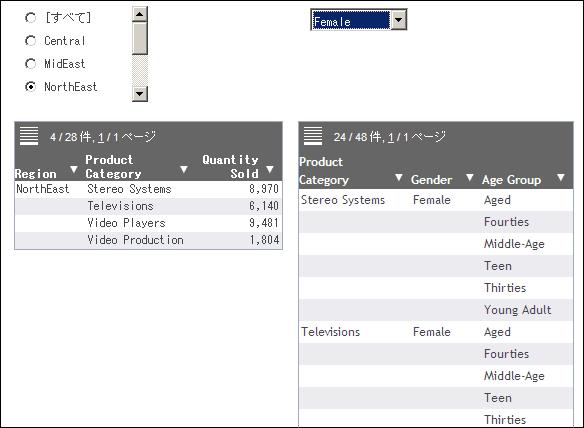Click page link 1 in left report
584x428 pixels.
coord(101,137)
